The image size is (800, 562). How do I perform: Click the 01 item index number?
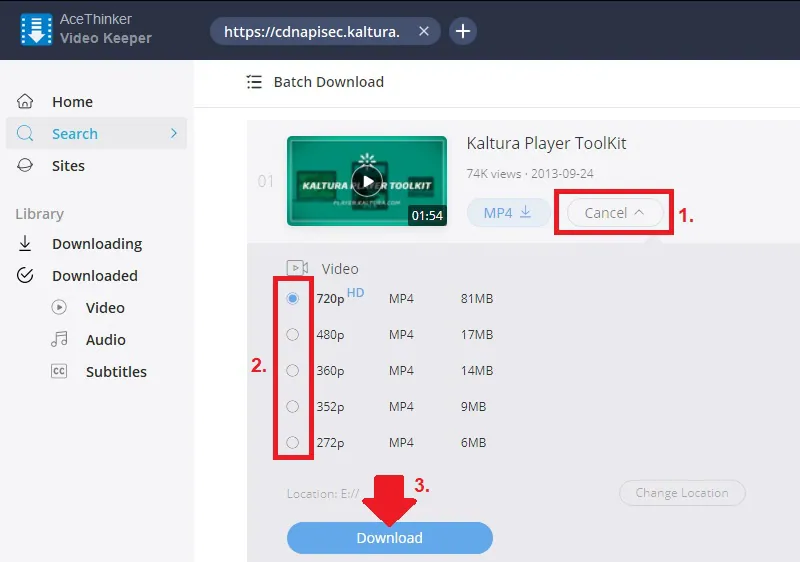click(x=266, y=181)
